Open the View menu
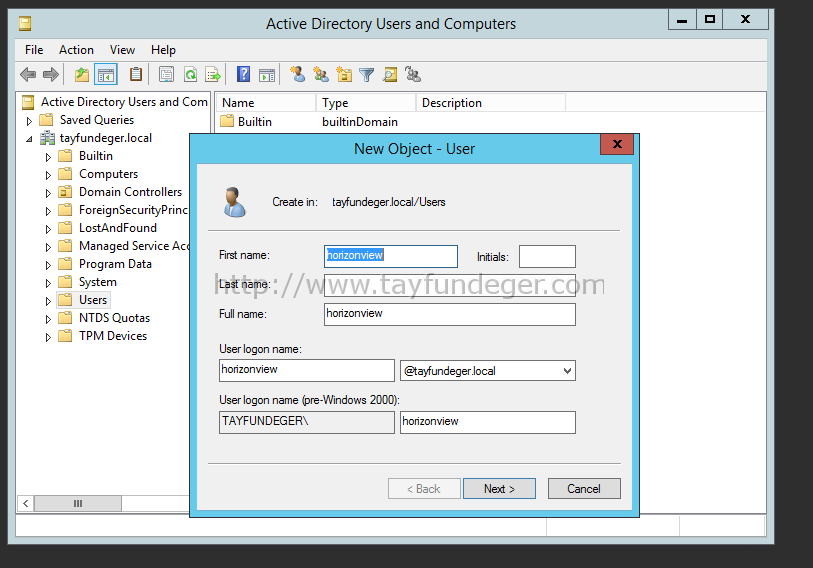This screenshot has width=813, height=568. click(122, 50)
